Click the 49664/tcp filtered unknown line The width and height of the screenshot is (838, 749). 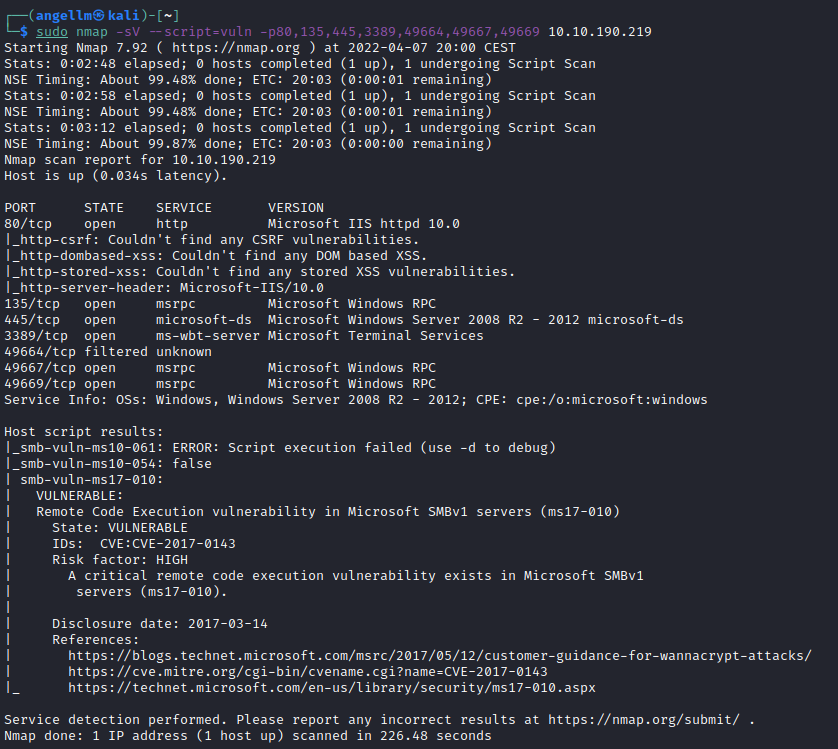tap(108, 352)
